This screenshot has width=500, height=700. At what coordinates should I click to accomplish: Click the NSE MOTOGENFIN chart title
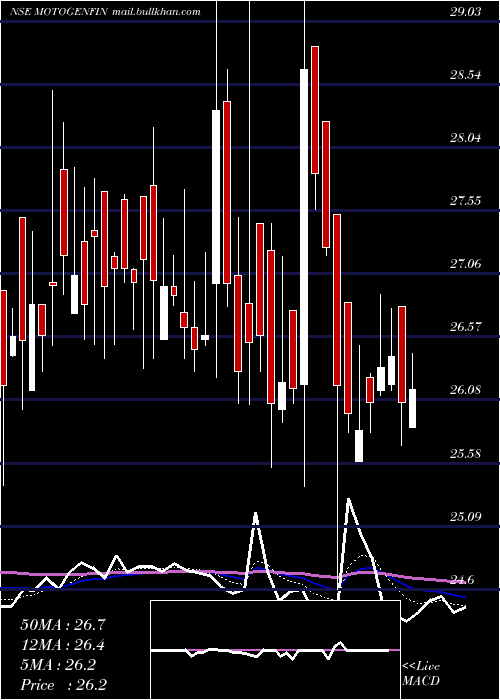coord(59,12)
